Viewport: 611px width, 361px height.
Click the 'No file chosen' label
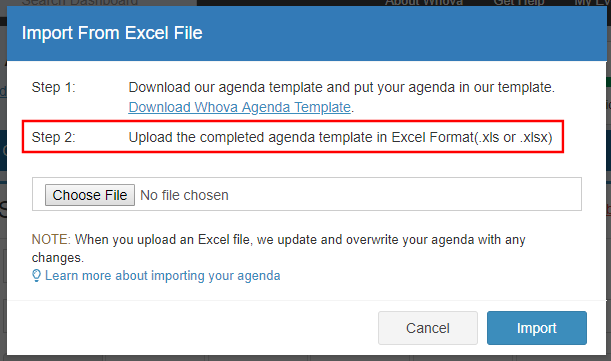pyautogui.click(x=184, y=195)
